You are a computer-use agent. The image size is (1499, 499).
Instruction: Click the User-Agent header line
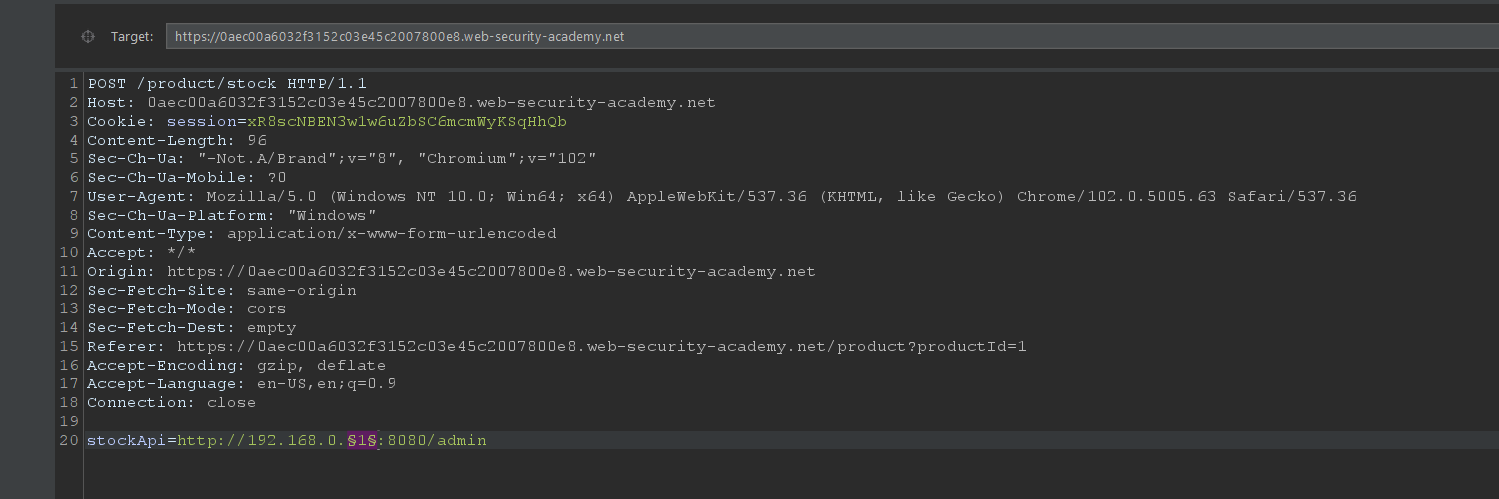point(720,196)
